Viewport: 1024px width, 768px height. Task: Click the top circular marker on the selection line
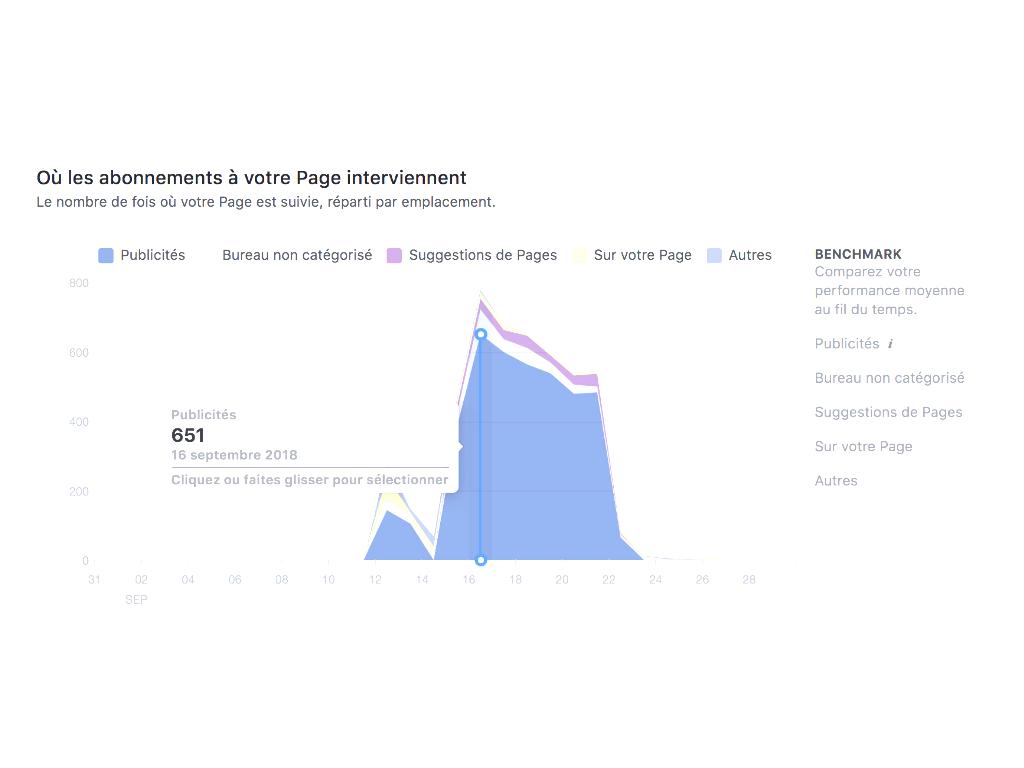tap(481, 335)
